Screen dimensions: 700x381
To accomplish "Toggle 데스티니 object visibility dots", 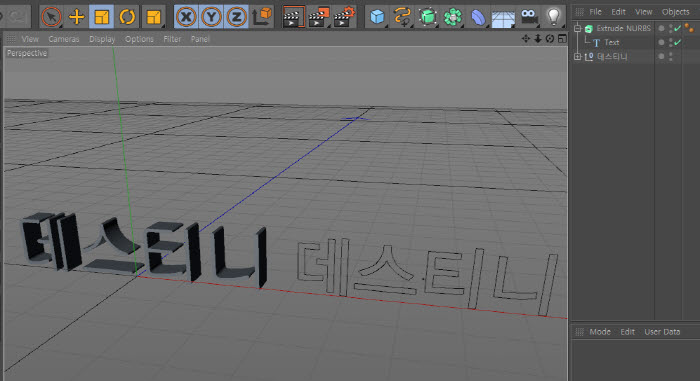I will [671, 56].
